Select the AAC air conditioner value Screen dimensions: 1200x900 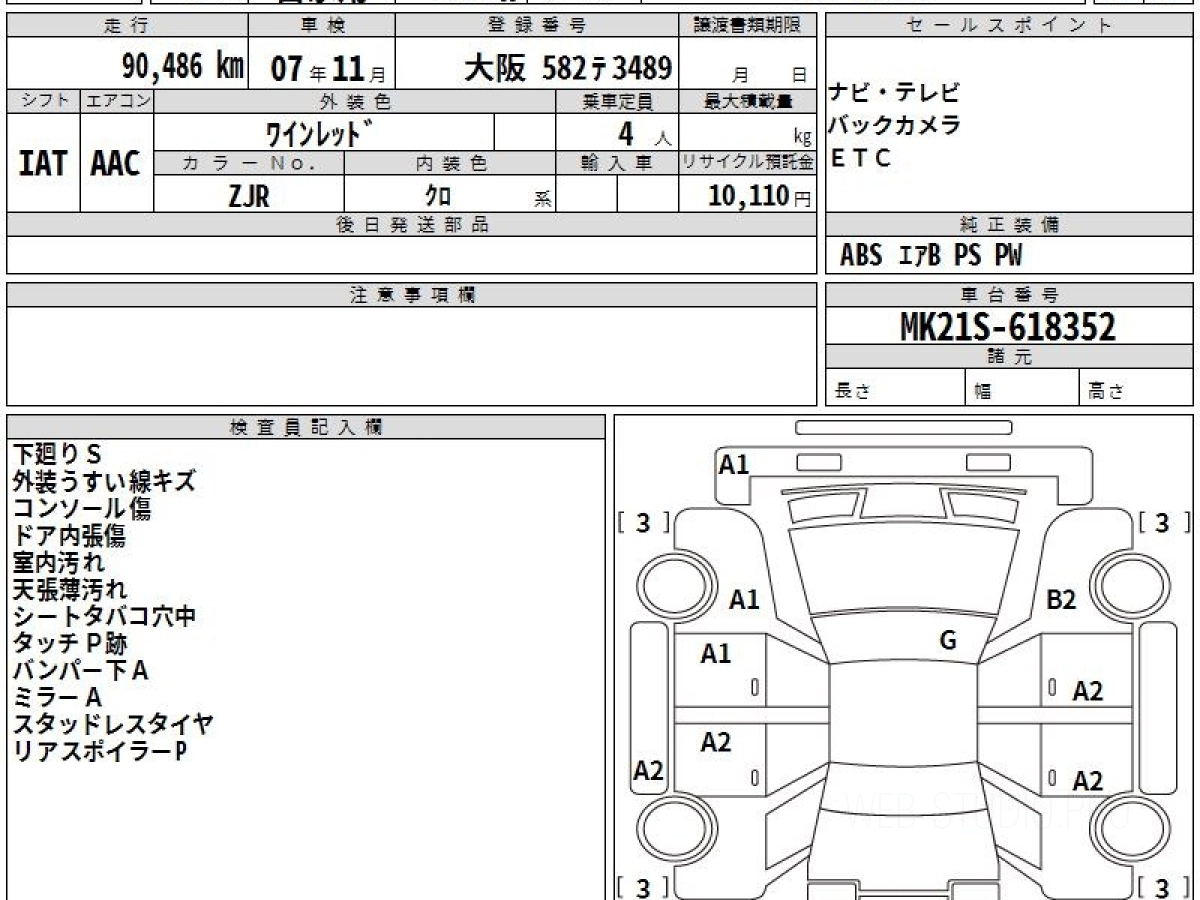tap(116, 163)
